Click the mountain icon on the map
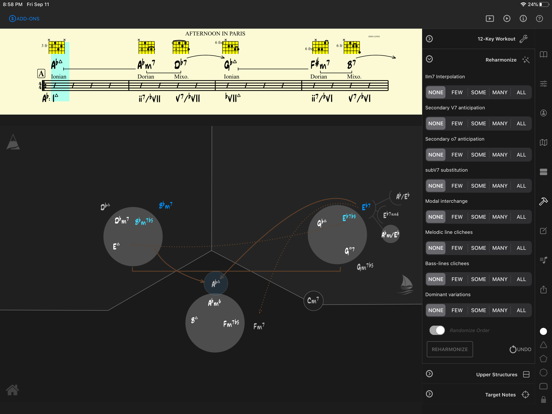The width and height of the screenshot is (552, 414). pos(13,142)
